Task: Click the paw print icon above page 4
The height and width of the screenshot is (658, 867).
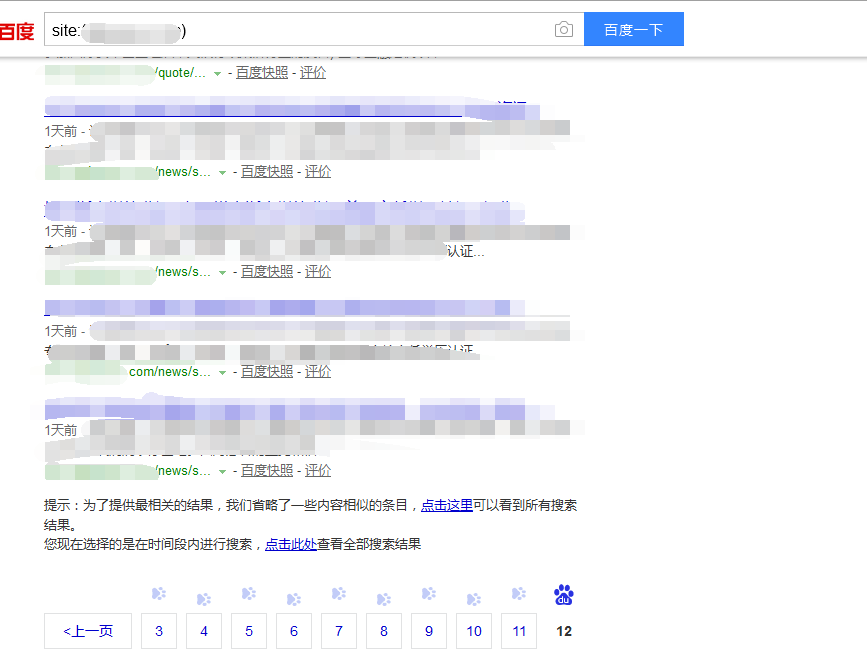Action: [x=203, y=595]
